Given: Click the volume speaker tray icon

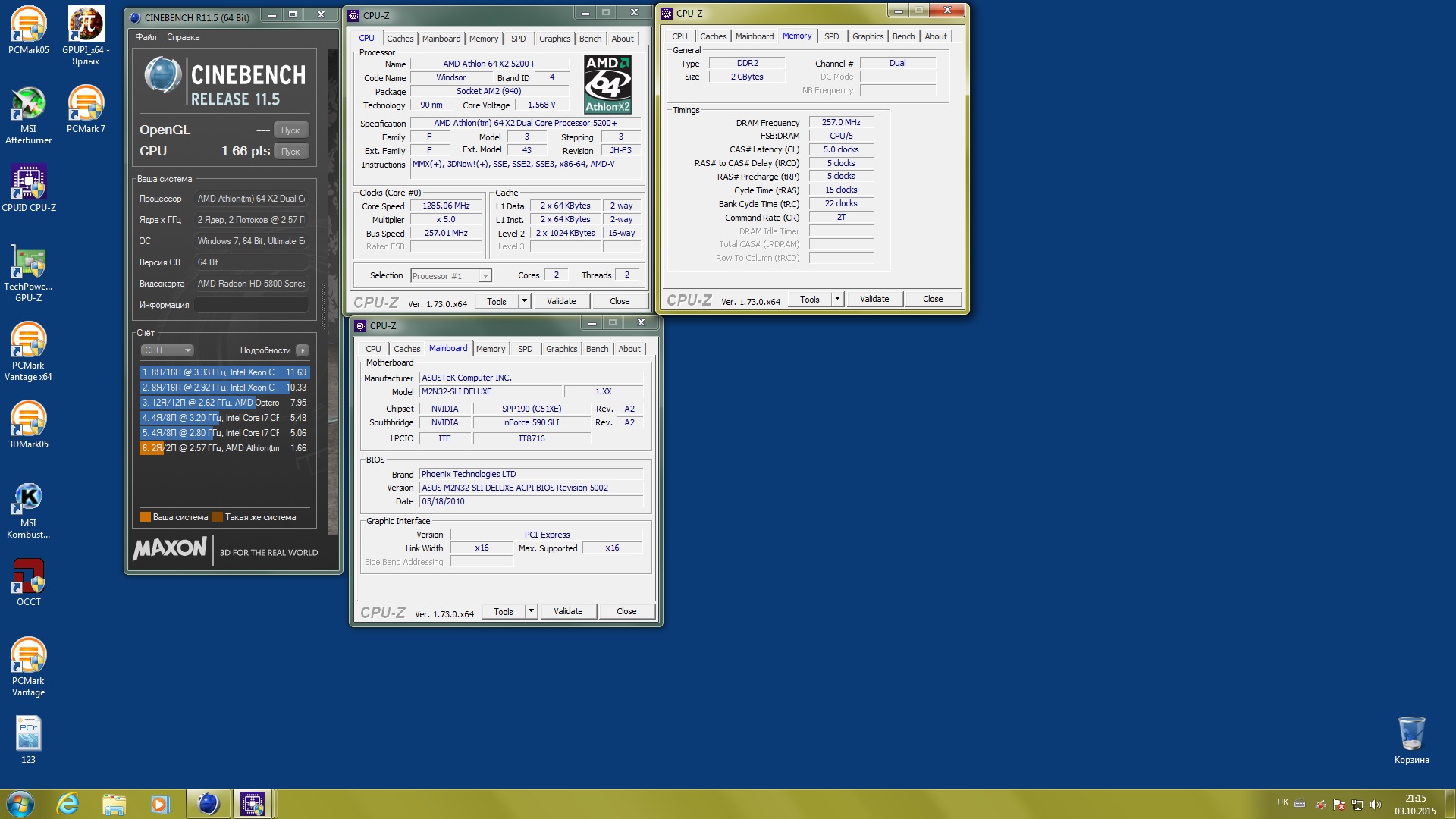Looking at the screenshot, I should 1375,805.
